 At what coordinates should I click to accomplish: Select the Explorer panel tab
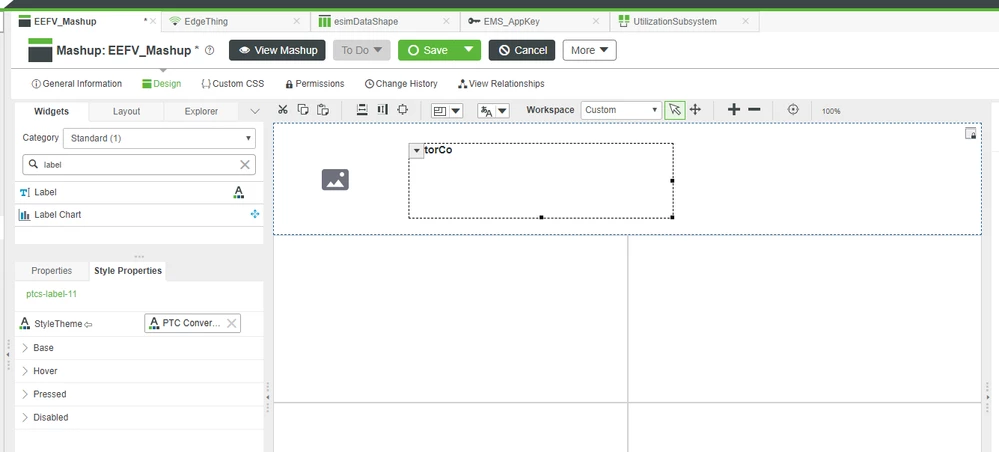coord(201,111)
